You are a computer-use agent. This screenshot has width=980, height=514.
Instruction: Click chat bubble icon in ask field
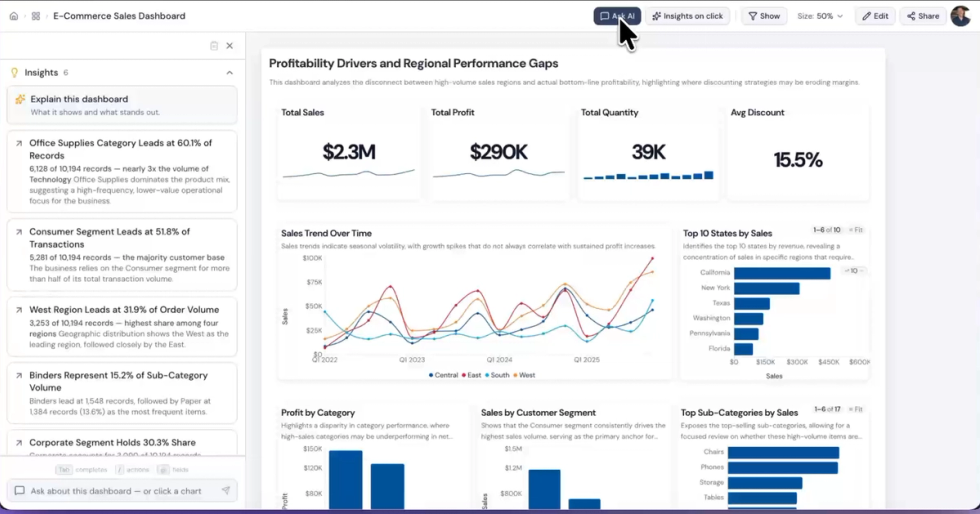point(19,491)
